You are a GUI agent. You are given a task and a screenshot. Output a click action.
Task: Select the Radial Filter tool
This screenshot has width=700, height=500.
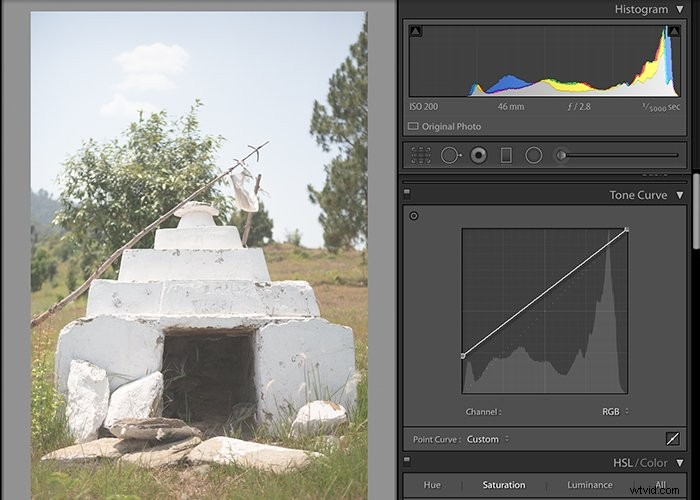[x=533, y=155]
